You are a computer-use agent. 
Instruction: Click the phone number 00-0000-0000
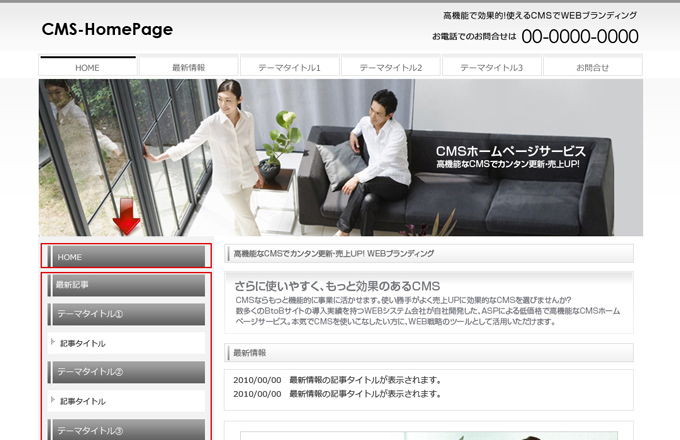(579, 37)
